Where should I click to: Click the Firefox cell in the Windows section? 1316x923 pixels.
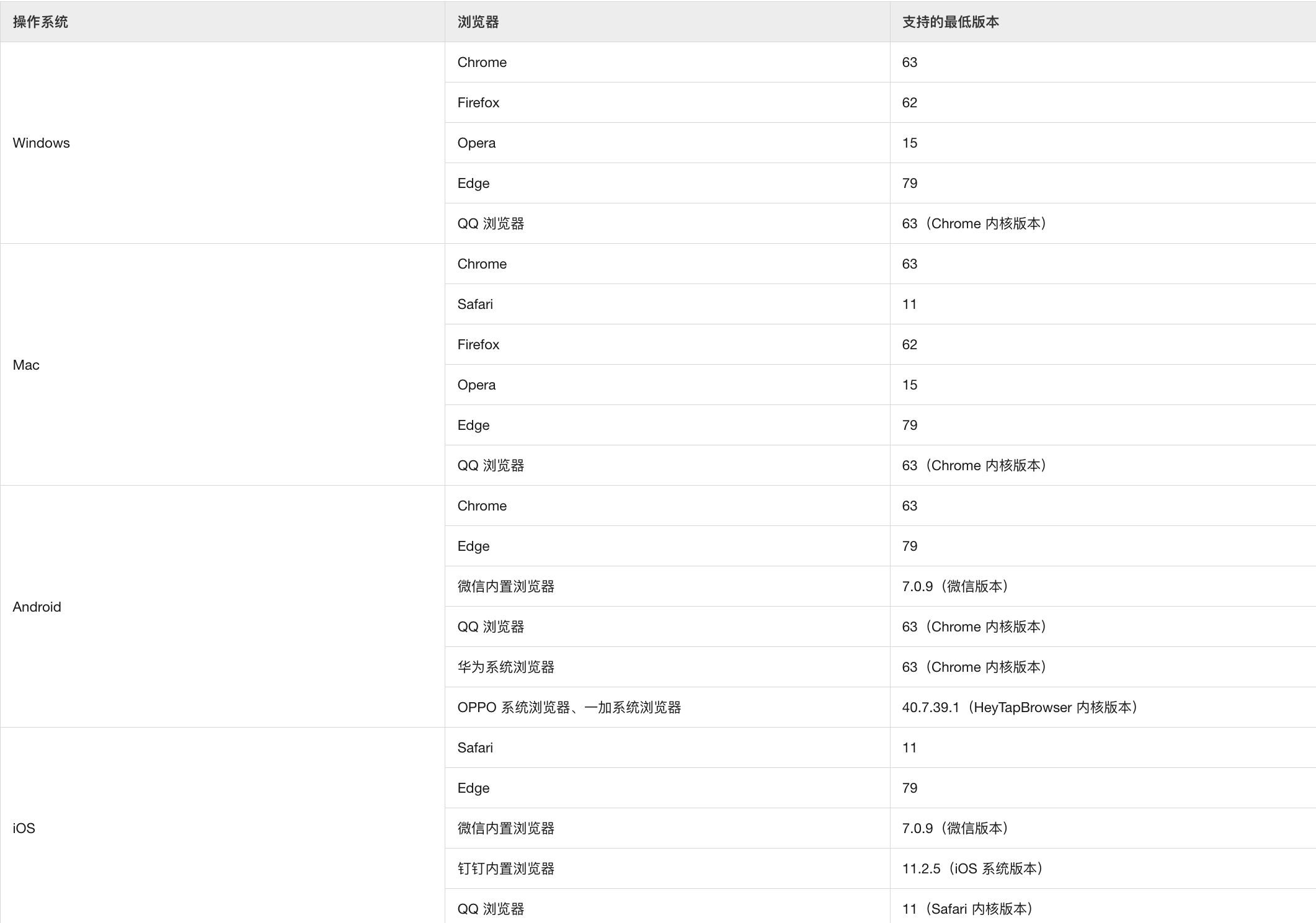(479, 102)
